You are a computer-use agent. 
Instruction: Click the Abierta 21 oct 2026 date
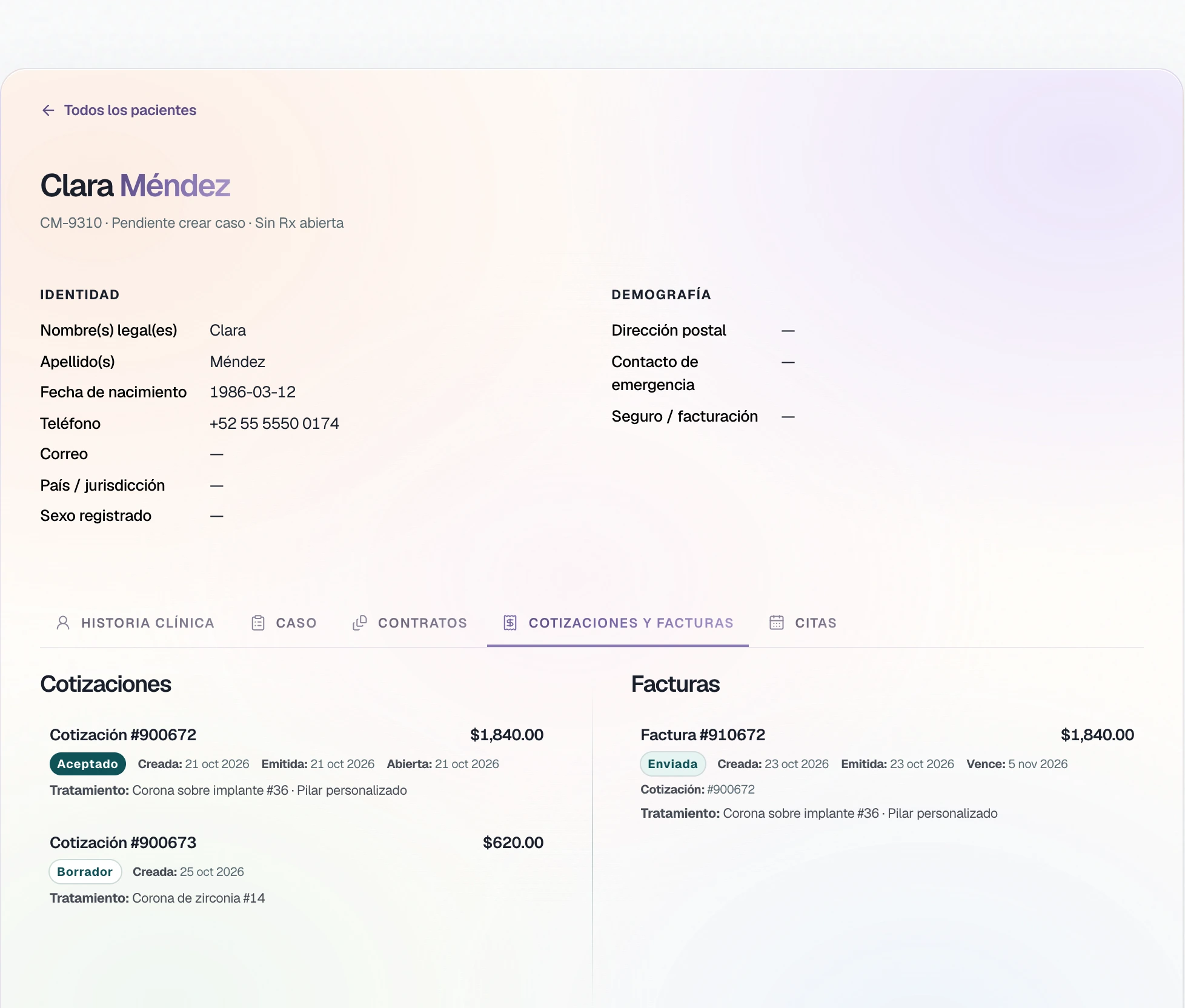pyautogui.click(x=443, y=764)
